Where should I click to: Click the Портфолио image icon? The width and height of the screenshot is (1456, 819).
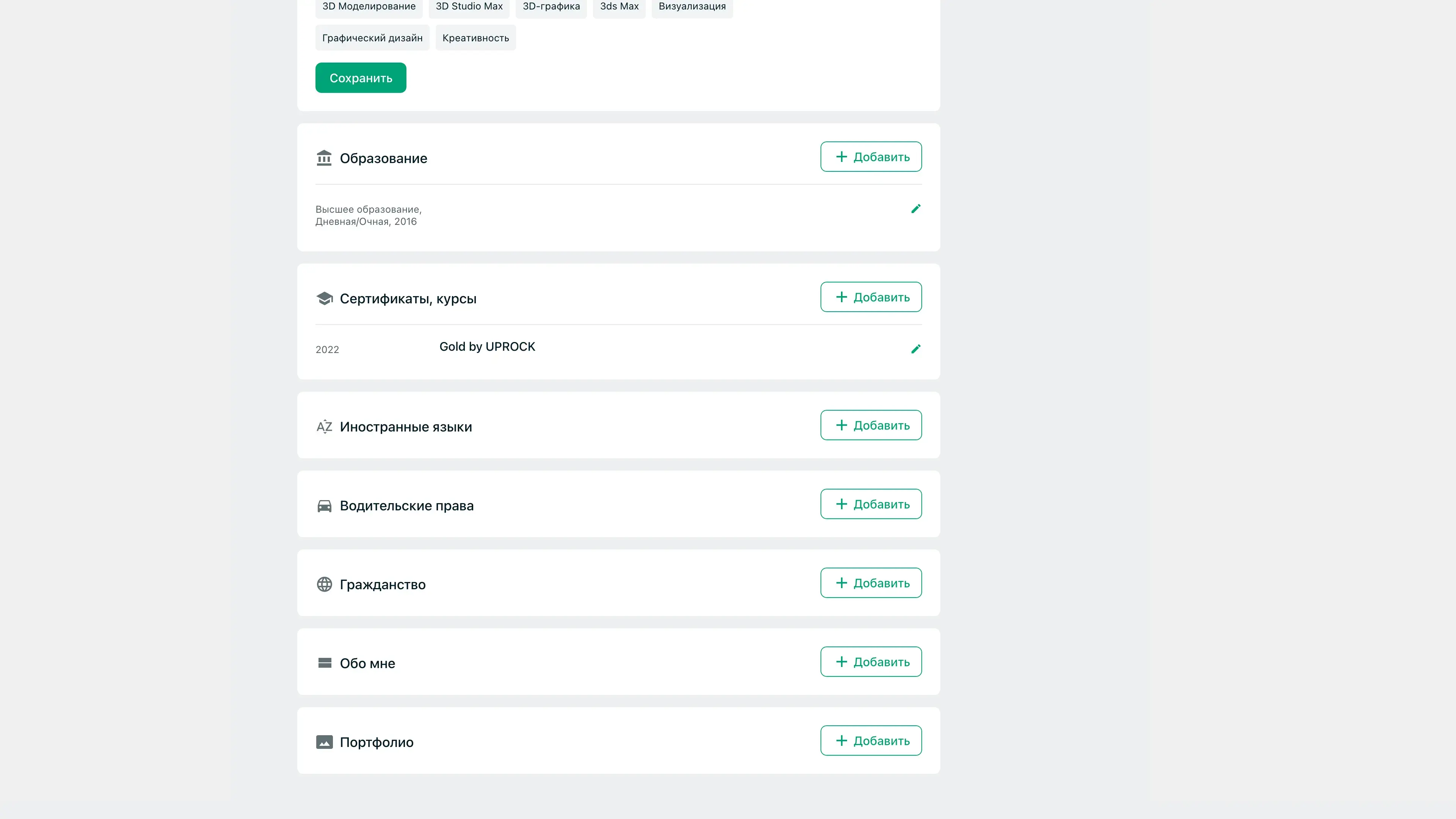[x=324, y=742]
